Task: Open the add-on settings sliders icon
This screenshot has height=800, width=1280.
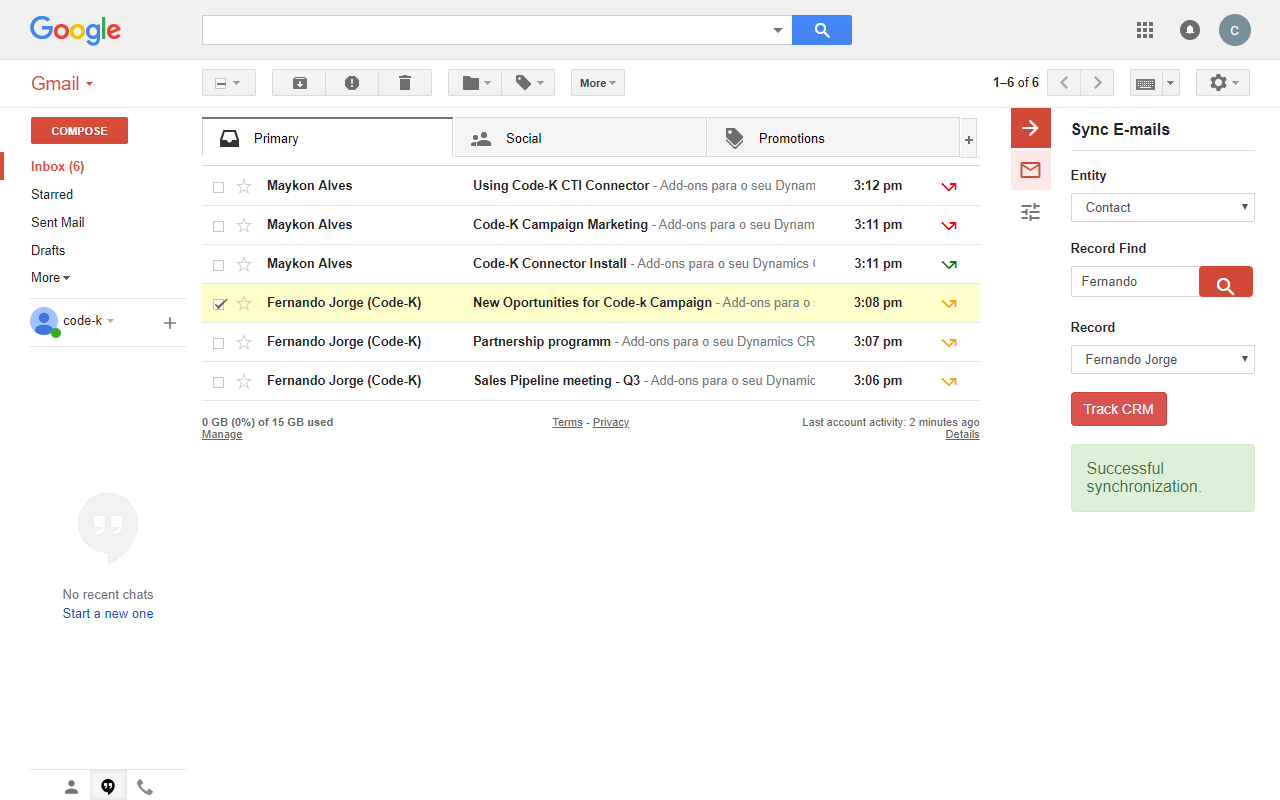Action: [x=1031, y=212]
